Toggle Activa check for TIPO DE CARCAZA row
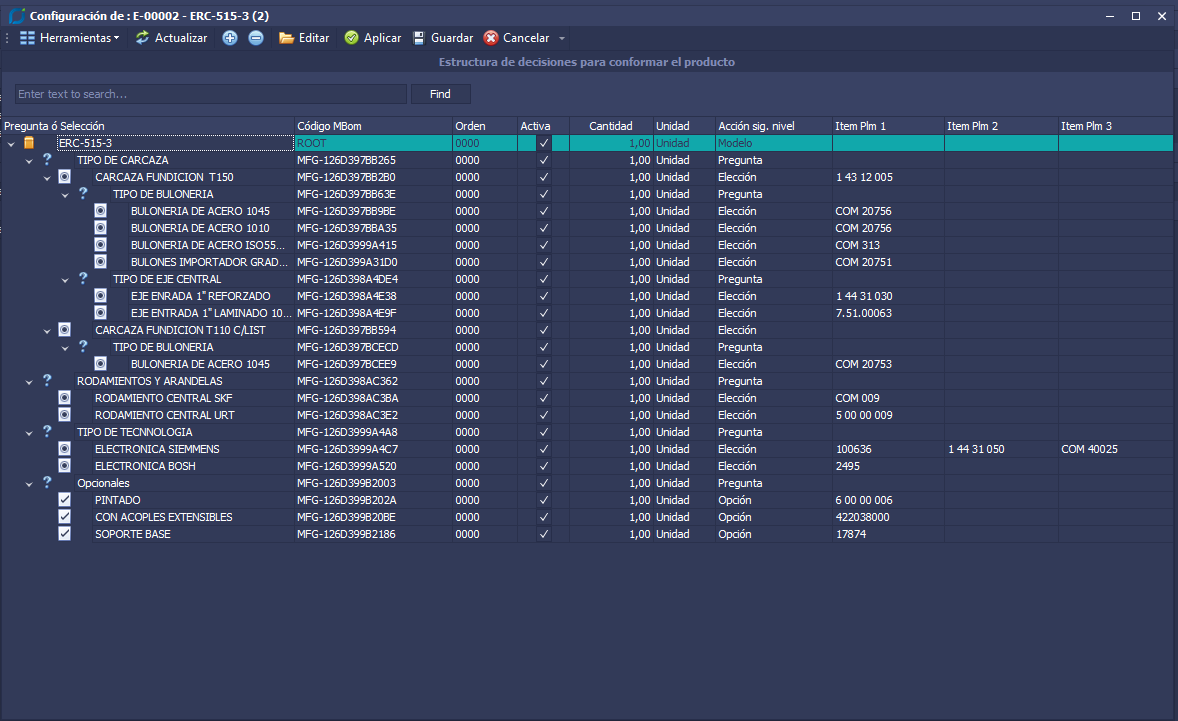Viewport: 1178px width, 721px height. click(544, 160)
